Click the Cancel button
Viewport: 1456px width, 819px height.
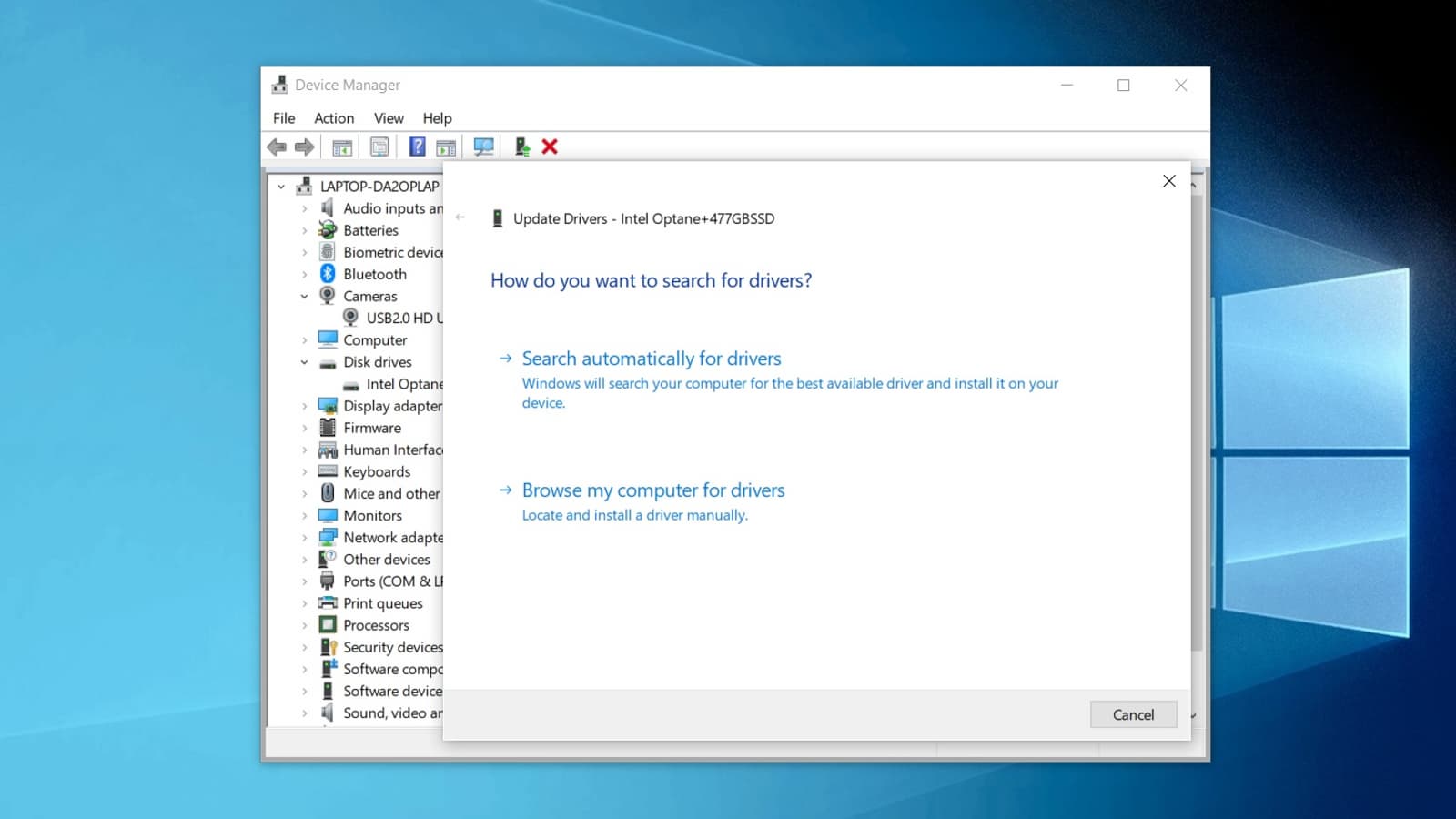[1133, 714]
